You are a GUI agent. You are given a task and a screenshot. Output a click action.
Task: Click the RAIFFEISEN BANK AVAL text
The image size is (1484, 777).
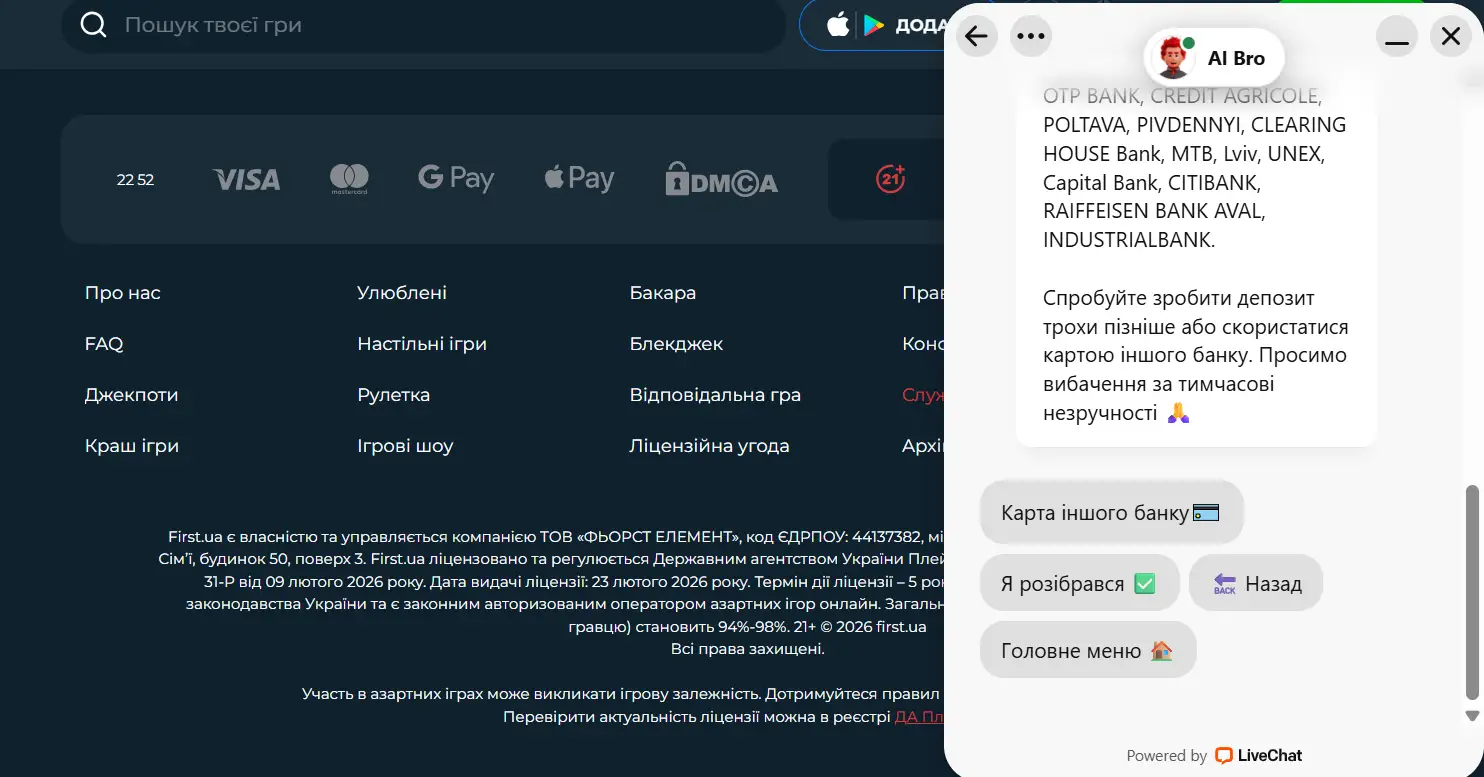1154,212
